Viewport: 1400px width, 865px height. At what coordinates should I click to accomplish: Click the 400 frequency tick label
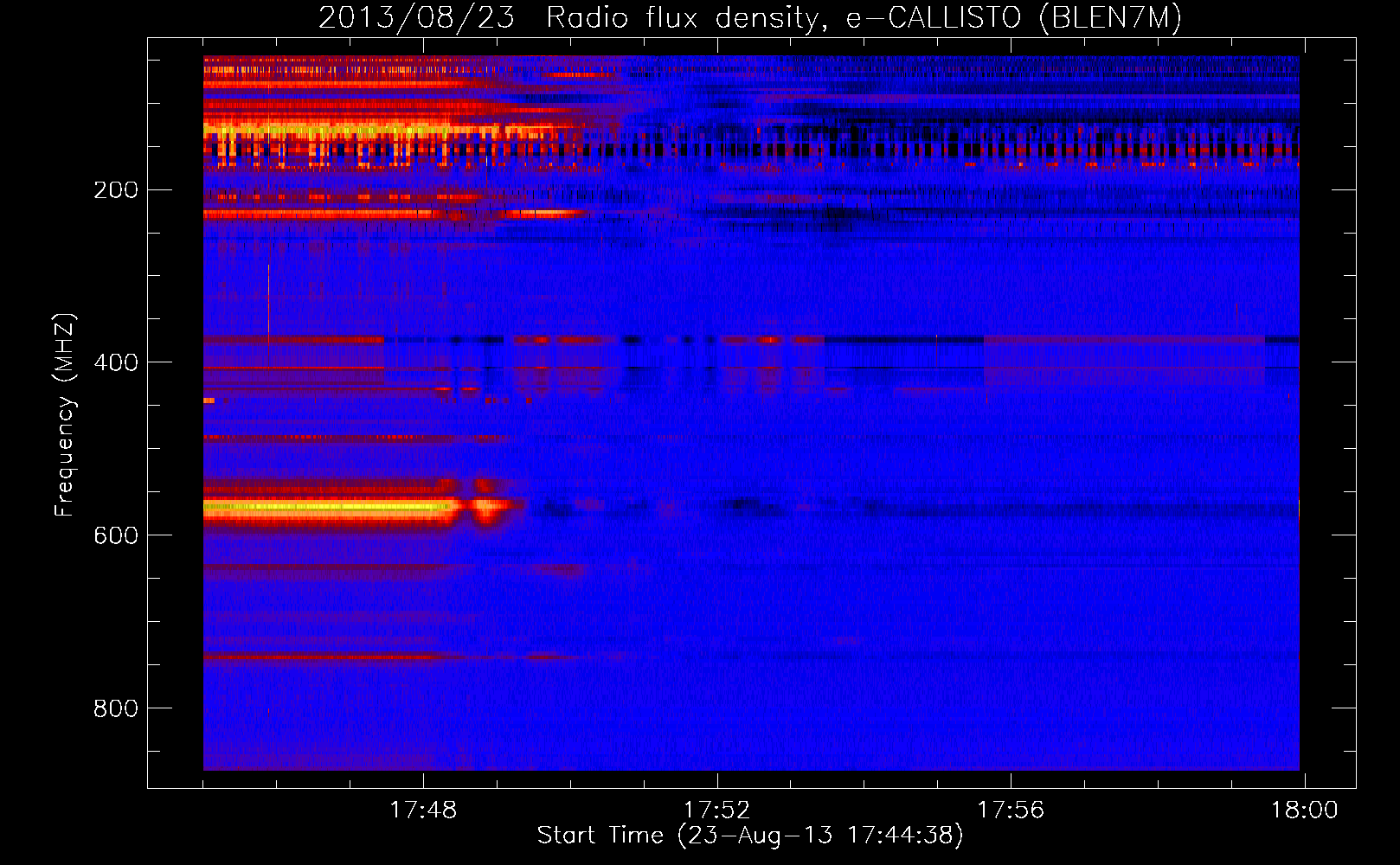(x=116, y=362)
